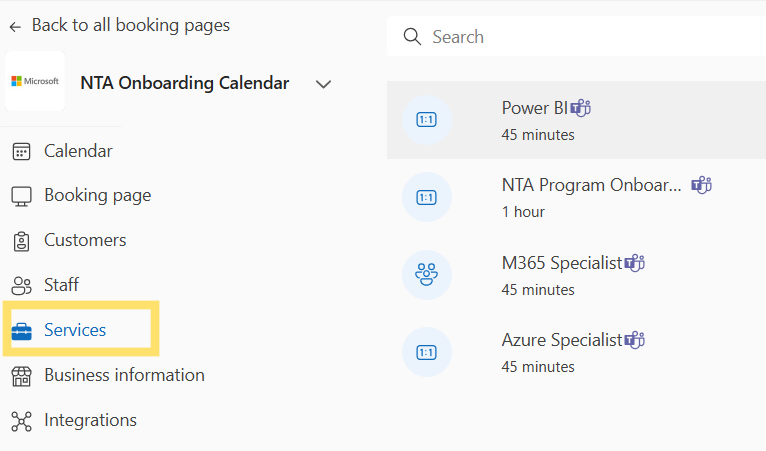Click the Calendar icon in sidebar

click(21, 152)
